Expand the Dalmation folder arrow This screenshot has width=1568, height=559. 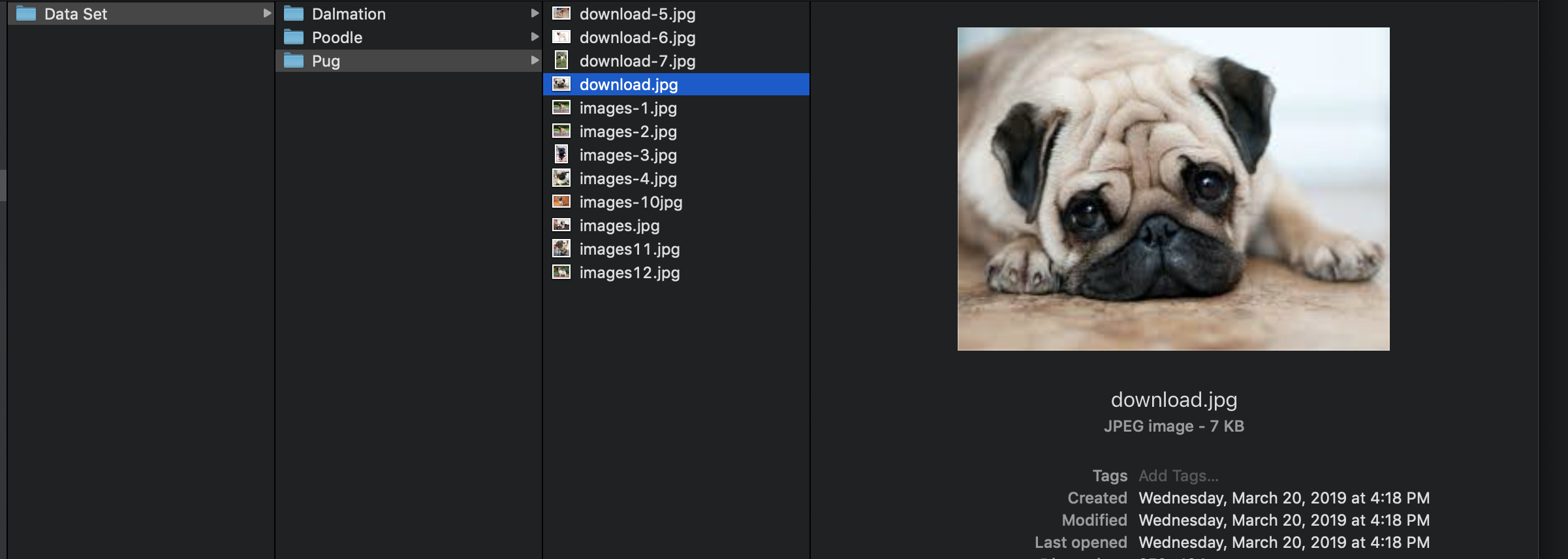[535, 14]
